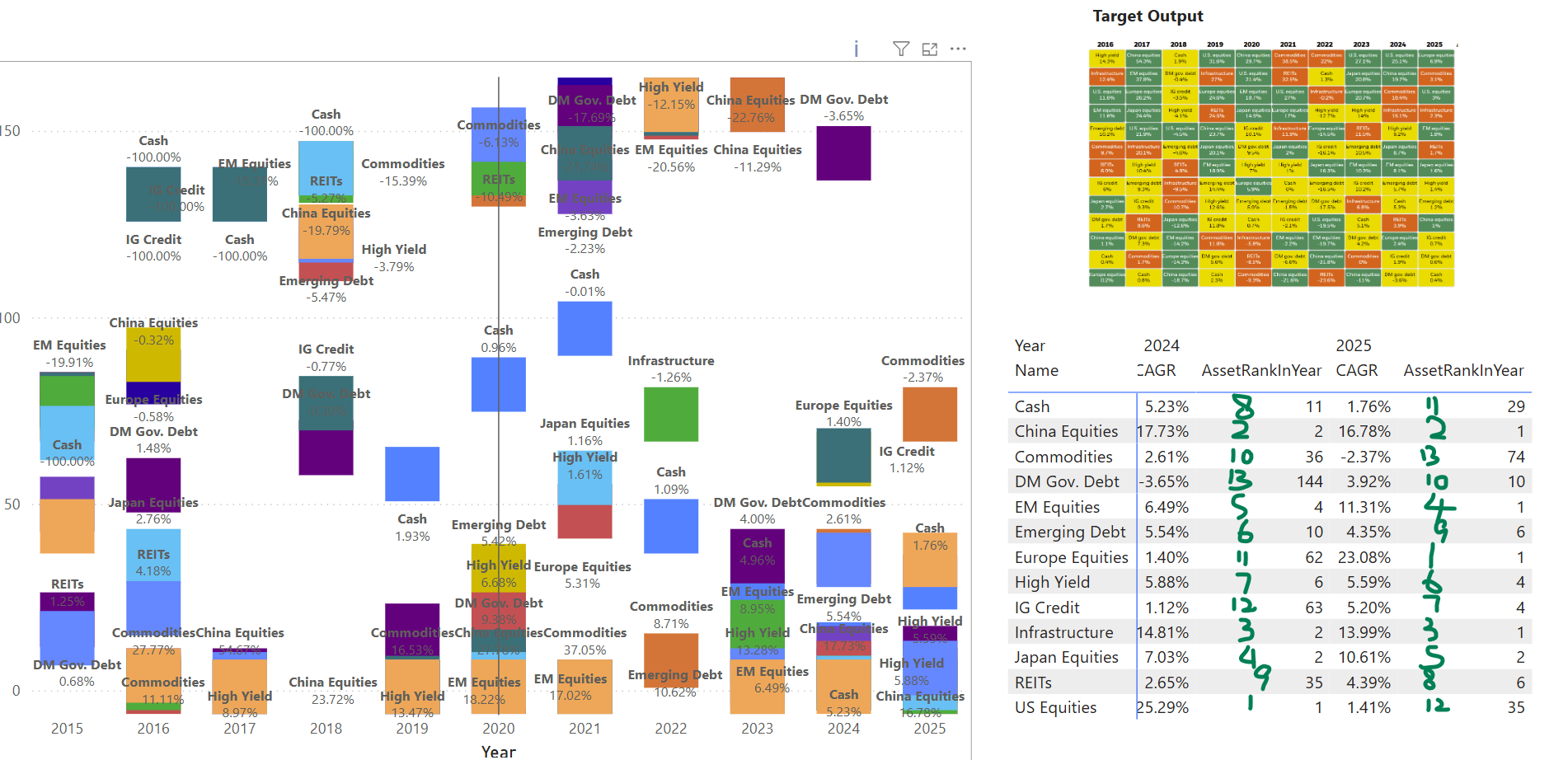
Task: Enter focus mode using the expand icon
Action: [930, 49]
